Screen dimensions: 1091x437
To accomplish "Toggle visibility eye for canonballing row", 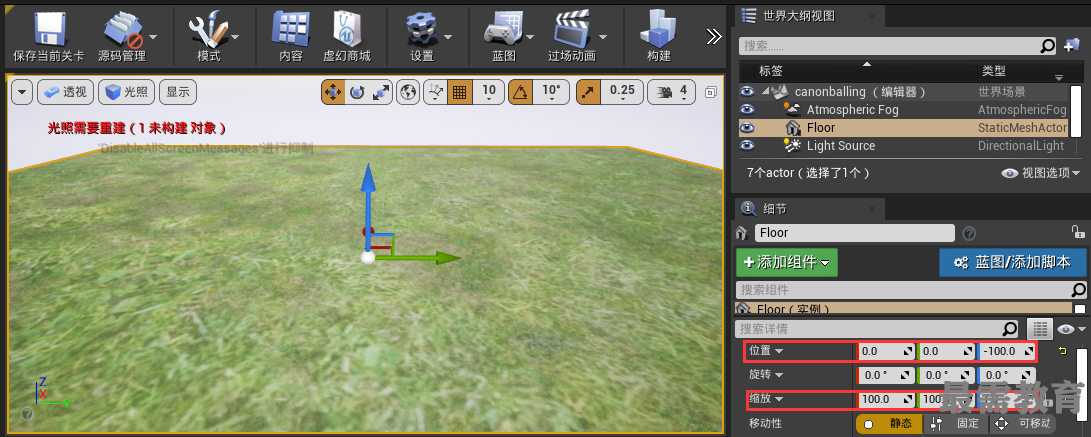I will click(747, 91).
